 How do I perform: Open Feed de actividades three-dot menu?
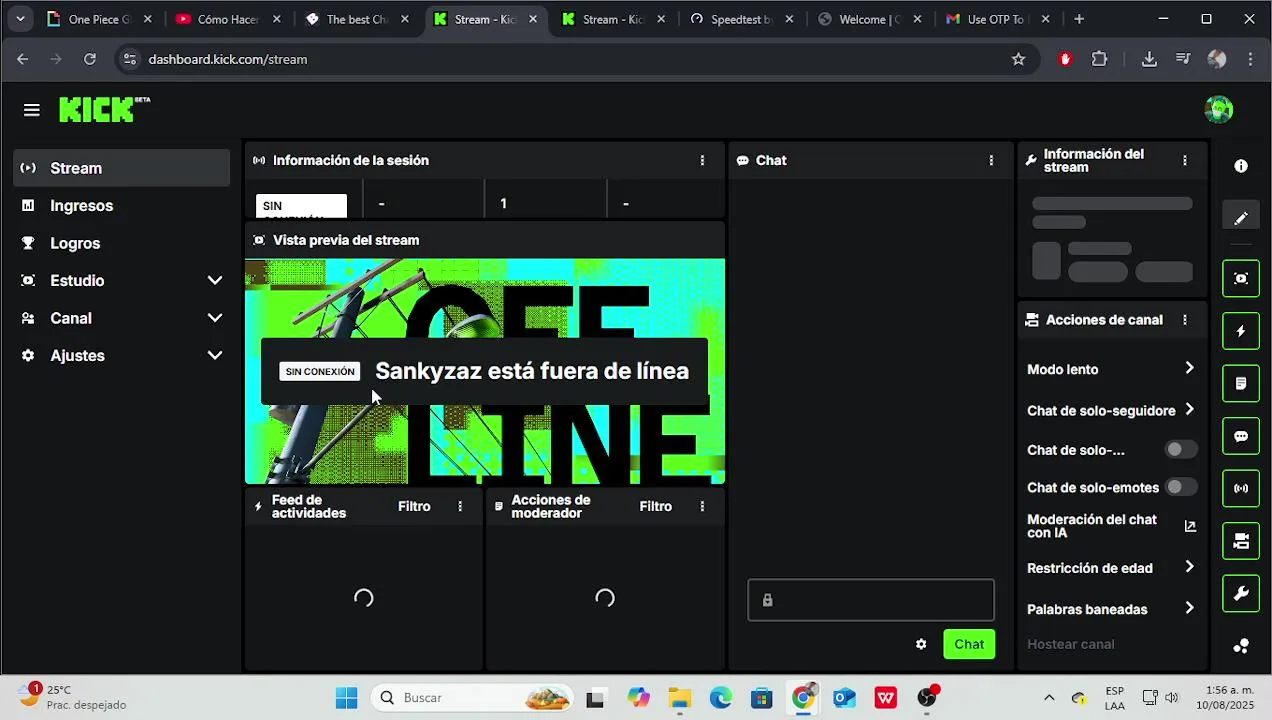460,506
